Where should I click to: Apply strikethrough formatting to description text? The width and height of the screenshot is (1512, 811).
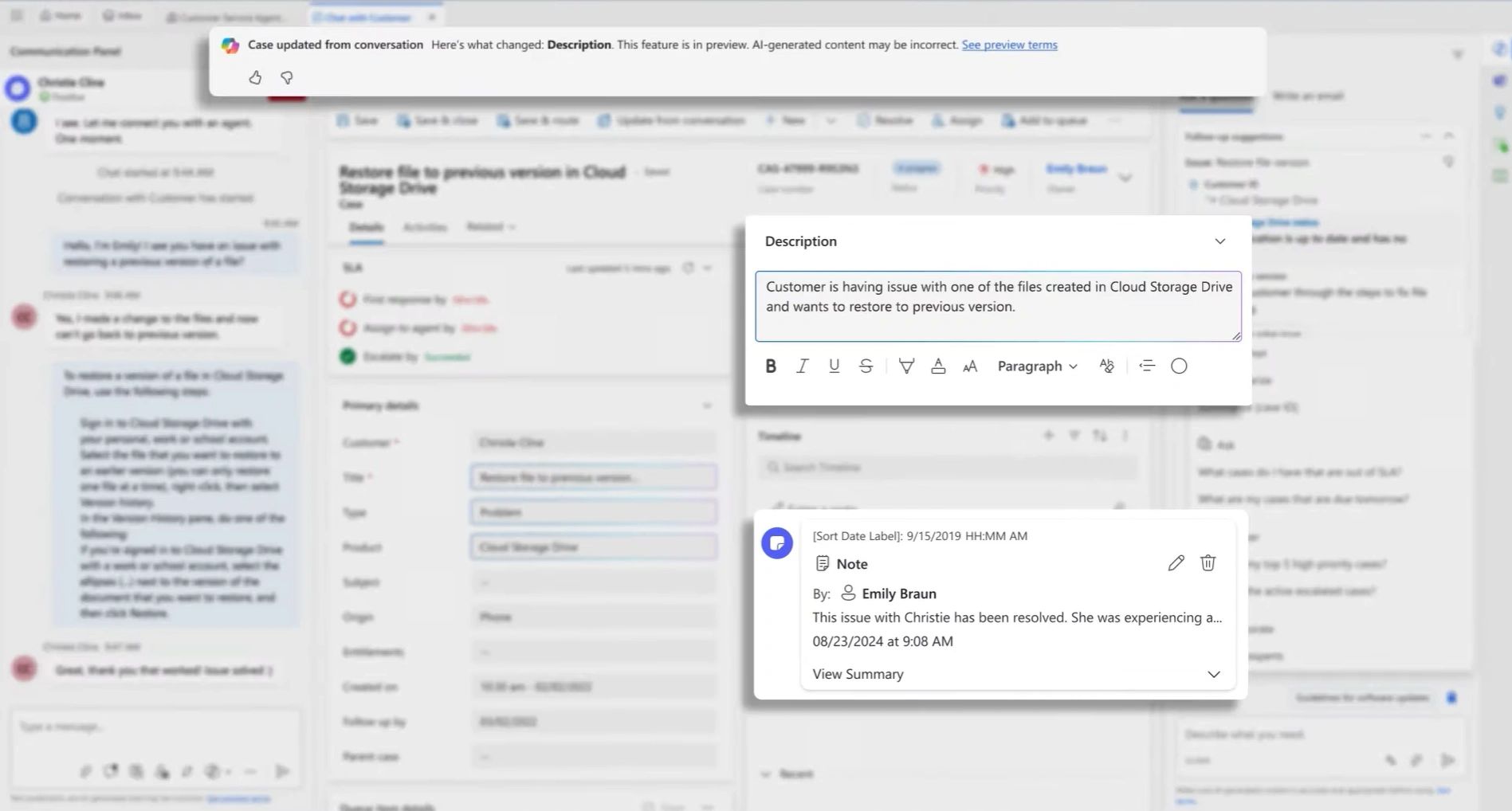(866, 366)
